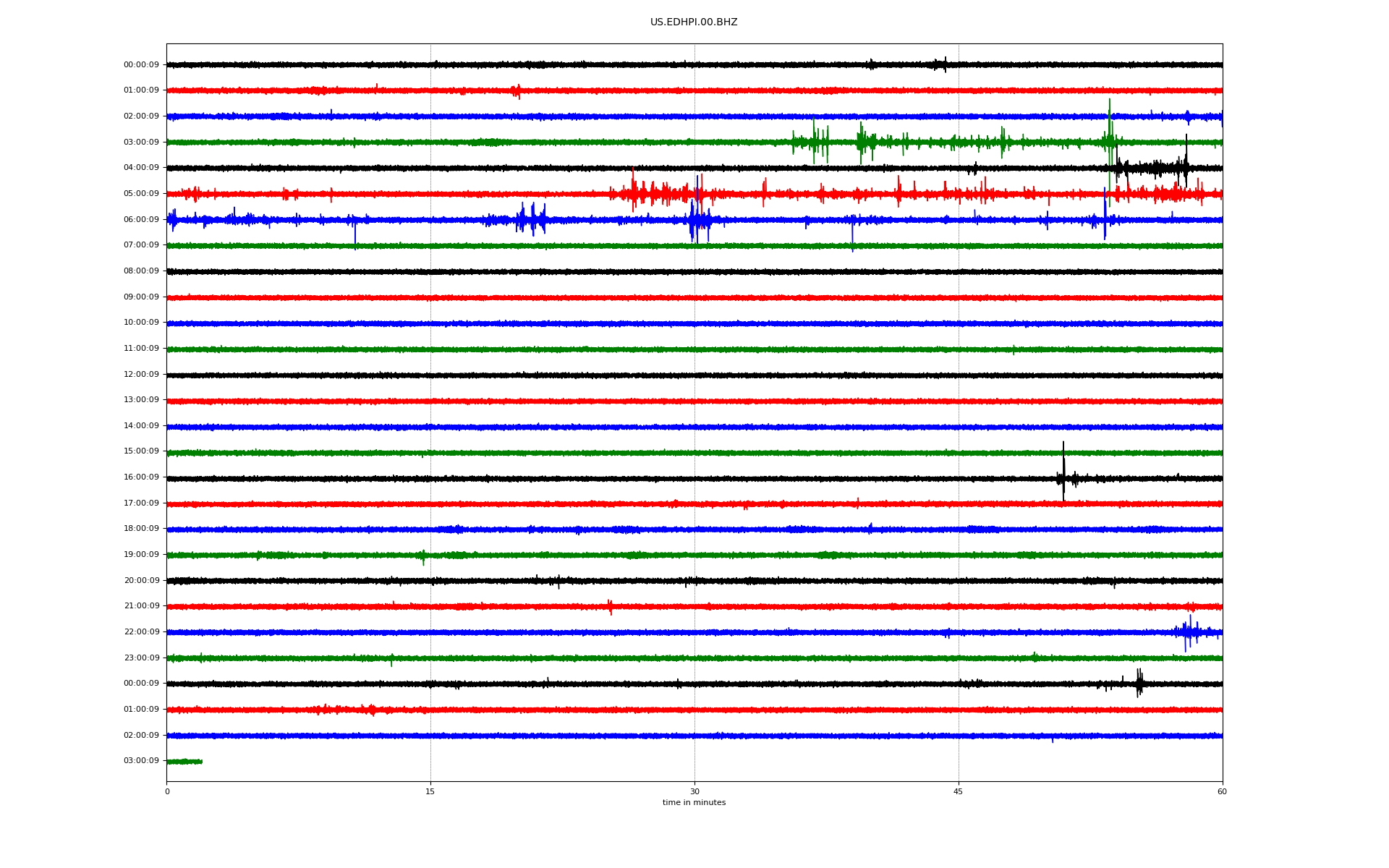Viewport: 1389px width, 868px height.
Task: Click the 10:00:09 row time label
Action: (x=141, y=323)
